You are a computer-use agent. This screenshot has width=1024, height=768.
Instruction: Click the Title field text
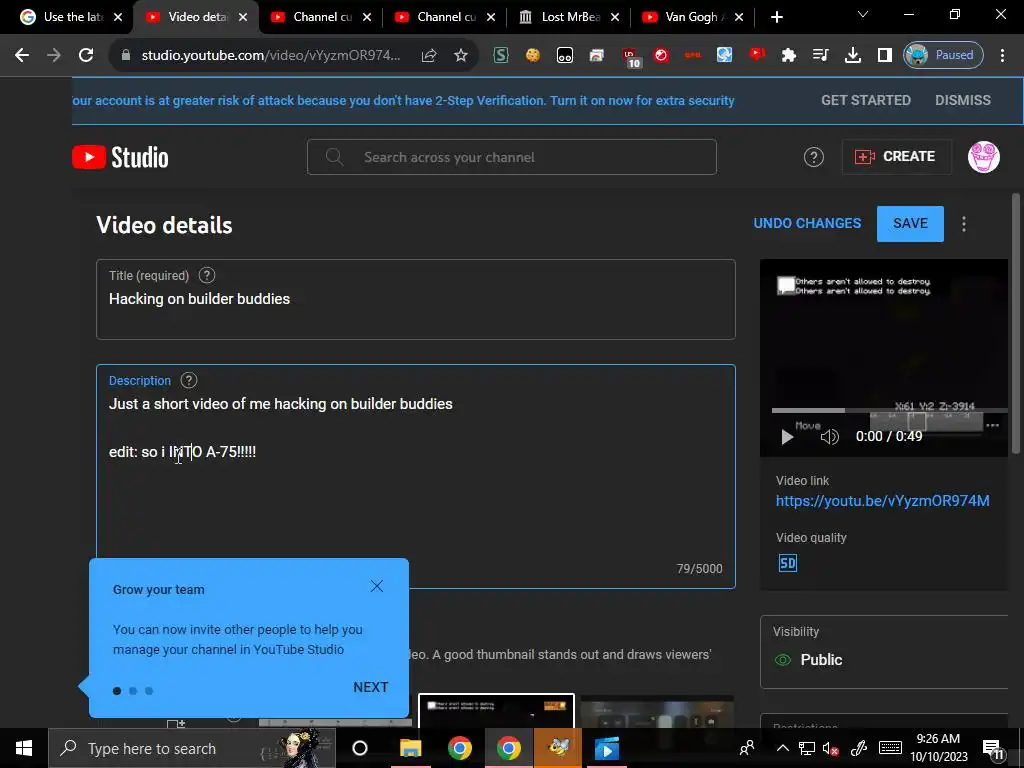[x=199, y=299]
